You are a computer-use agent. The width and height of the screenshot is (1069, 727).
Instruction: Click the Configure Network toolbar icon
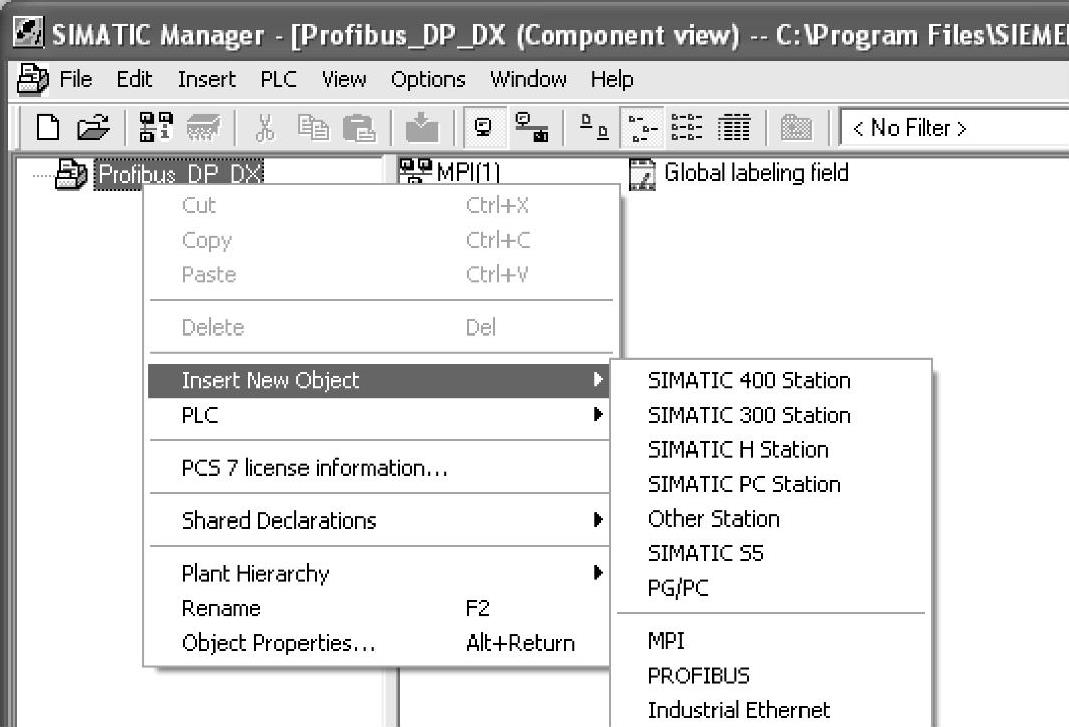point(529,128)
